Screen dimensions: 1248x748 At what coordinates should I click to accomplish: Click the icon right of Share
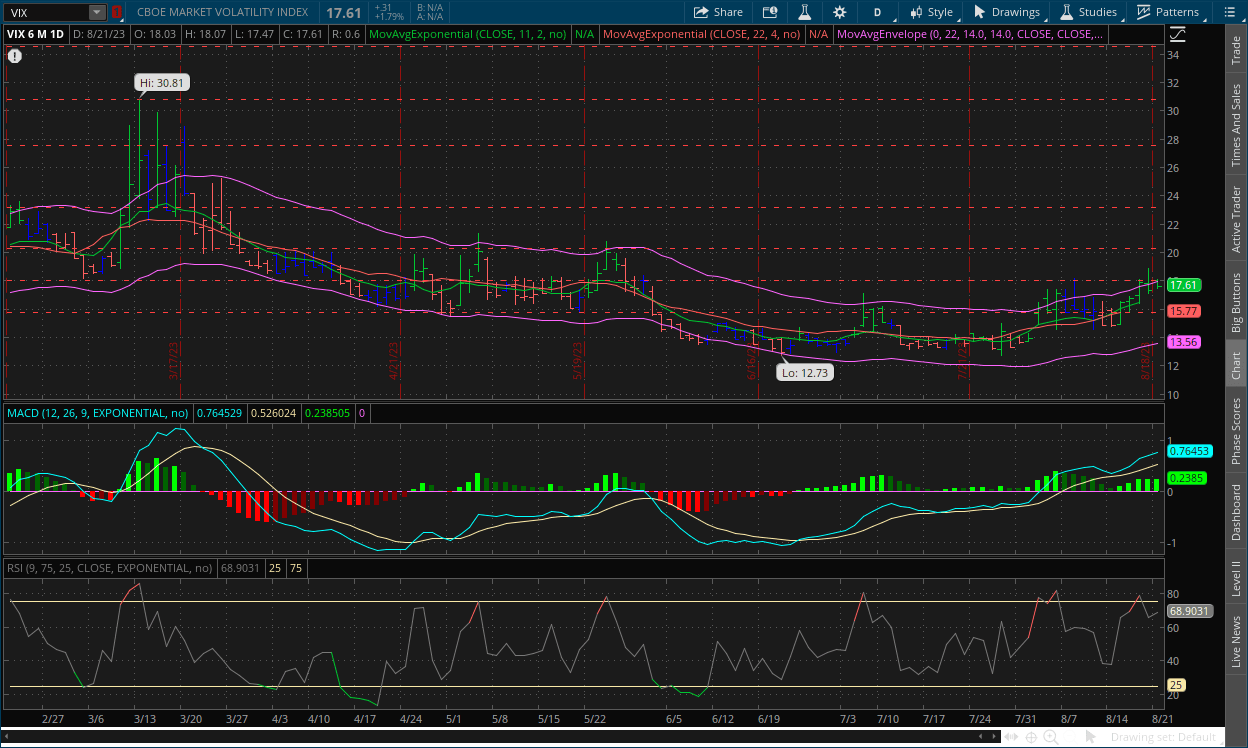pos(769,12)
